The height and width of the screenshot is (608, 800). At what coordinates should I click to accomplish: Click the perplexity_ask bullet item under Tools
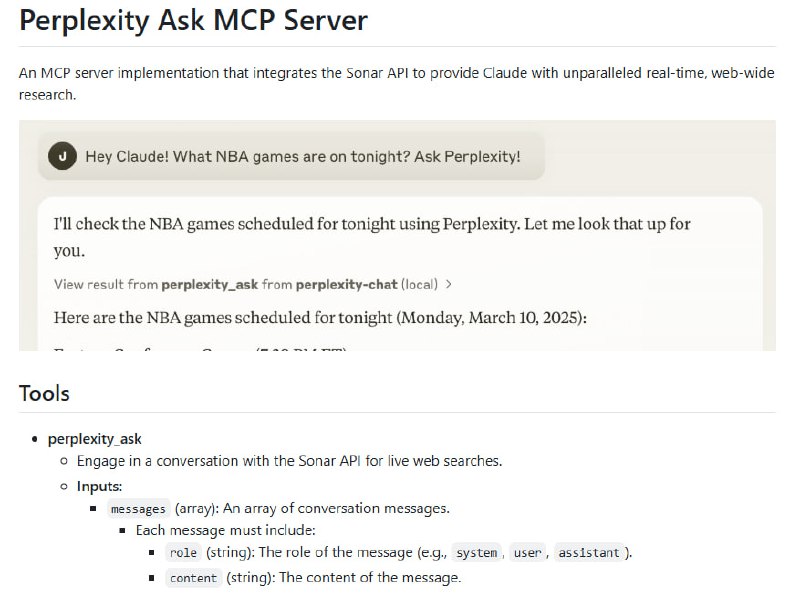(94, 438)
